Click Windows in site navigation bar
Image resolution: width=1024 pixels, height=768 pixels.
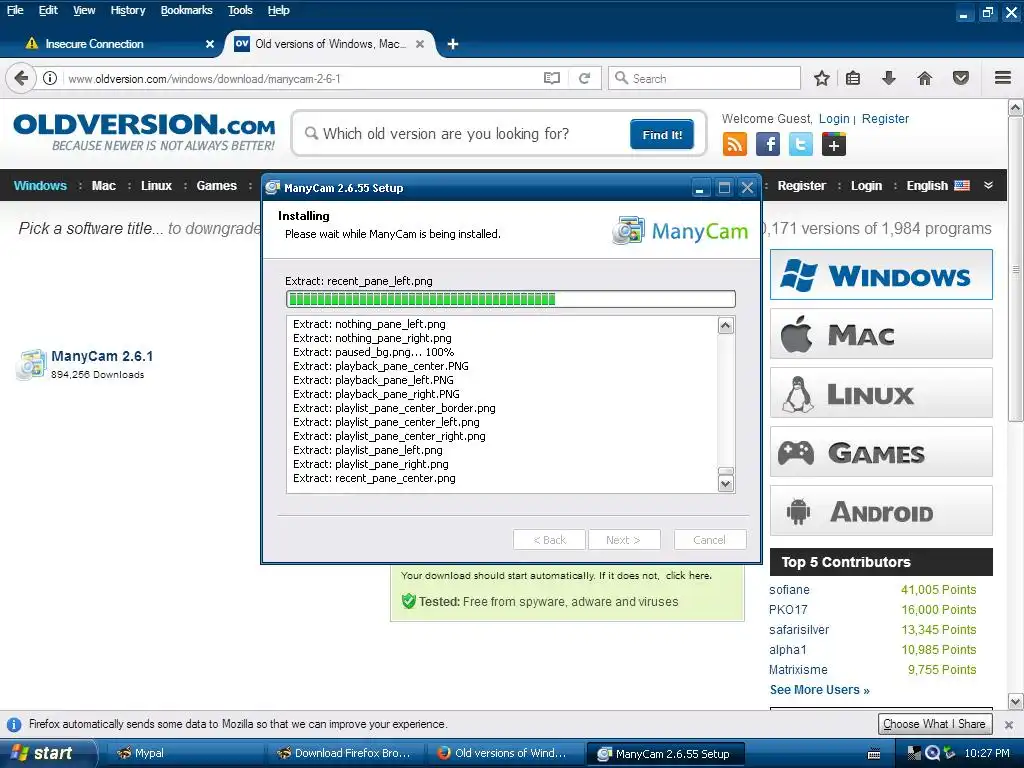tap(40, 185)
